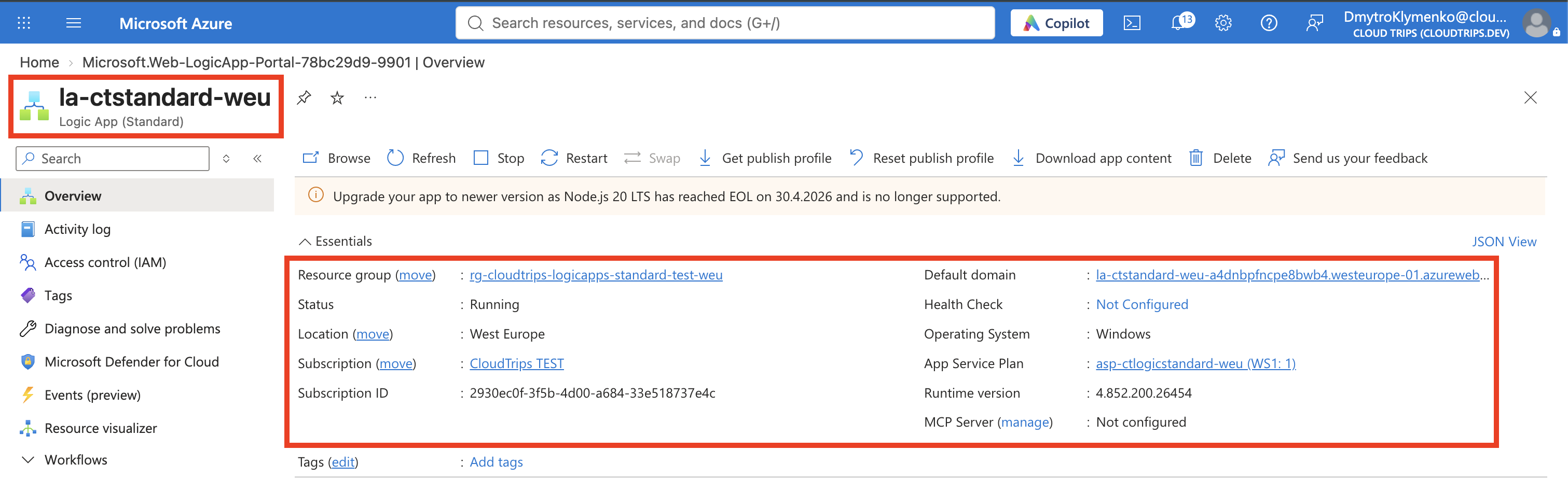This screenshot has width=1568, height=478.
Task: Open JSON View link
Action: tap(1504, 242)
